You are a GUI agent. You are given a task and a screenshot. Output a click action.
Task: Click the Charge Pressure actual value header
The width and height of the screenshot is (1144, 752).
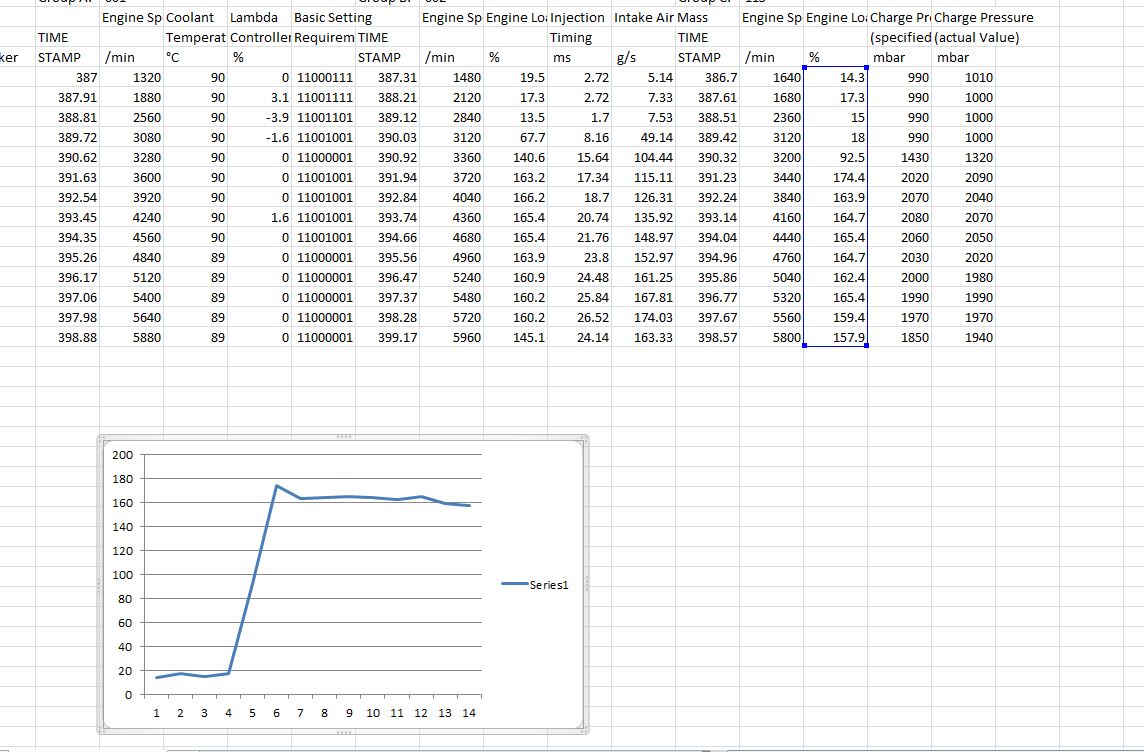tap(983, 18)
